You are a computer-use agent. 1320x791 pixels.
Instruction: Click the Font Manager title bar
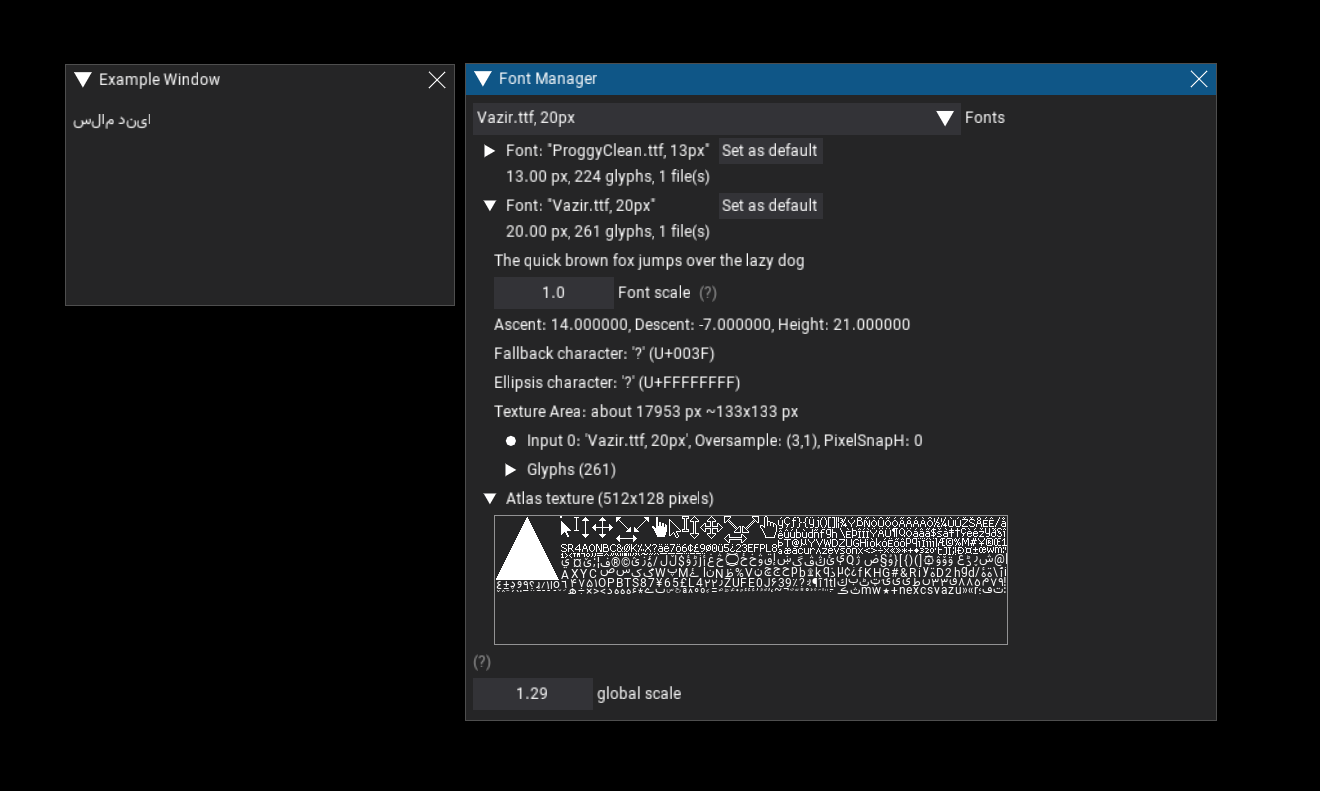(x=840, y=79)
